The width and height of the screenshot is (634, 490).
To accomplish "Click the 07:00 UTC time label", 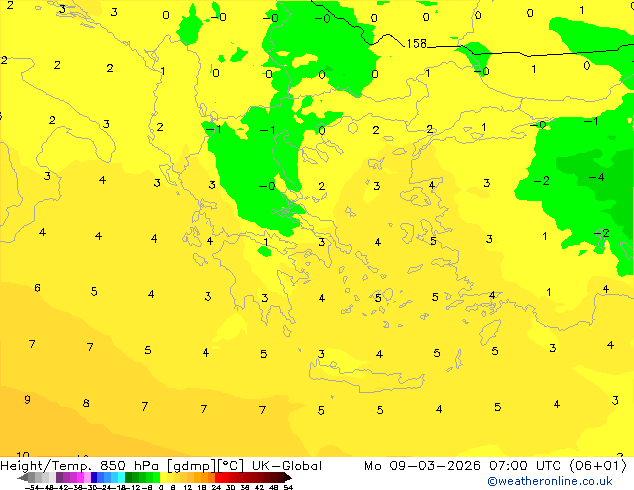I will 527,466.
